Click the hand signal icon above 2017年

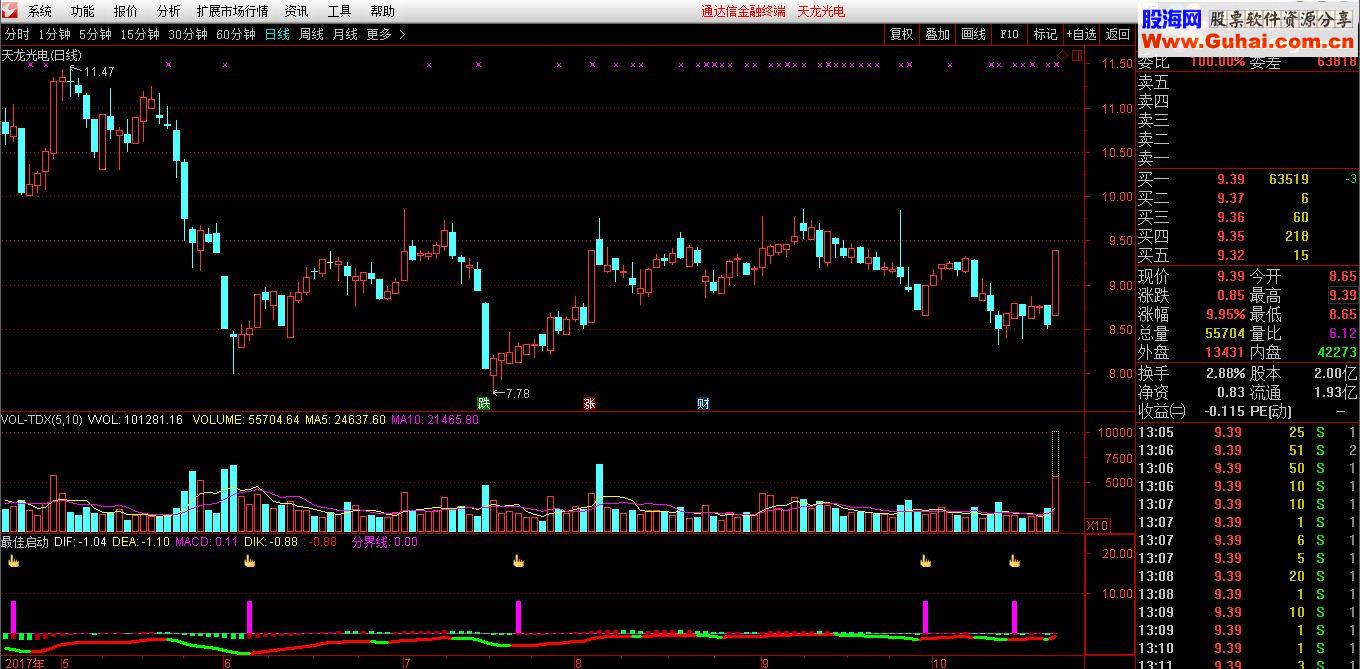click(x=13, y=561)
